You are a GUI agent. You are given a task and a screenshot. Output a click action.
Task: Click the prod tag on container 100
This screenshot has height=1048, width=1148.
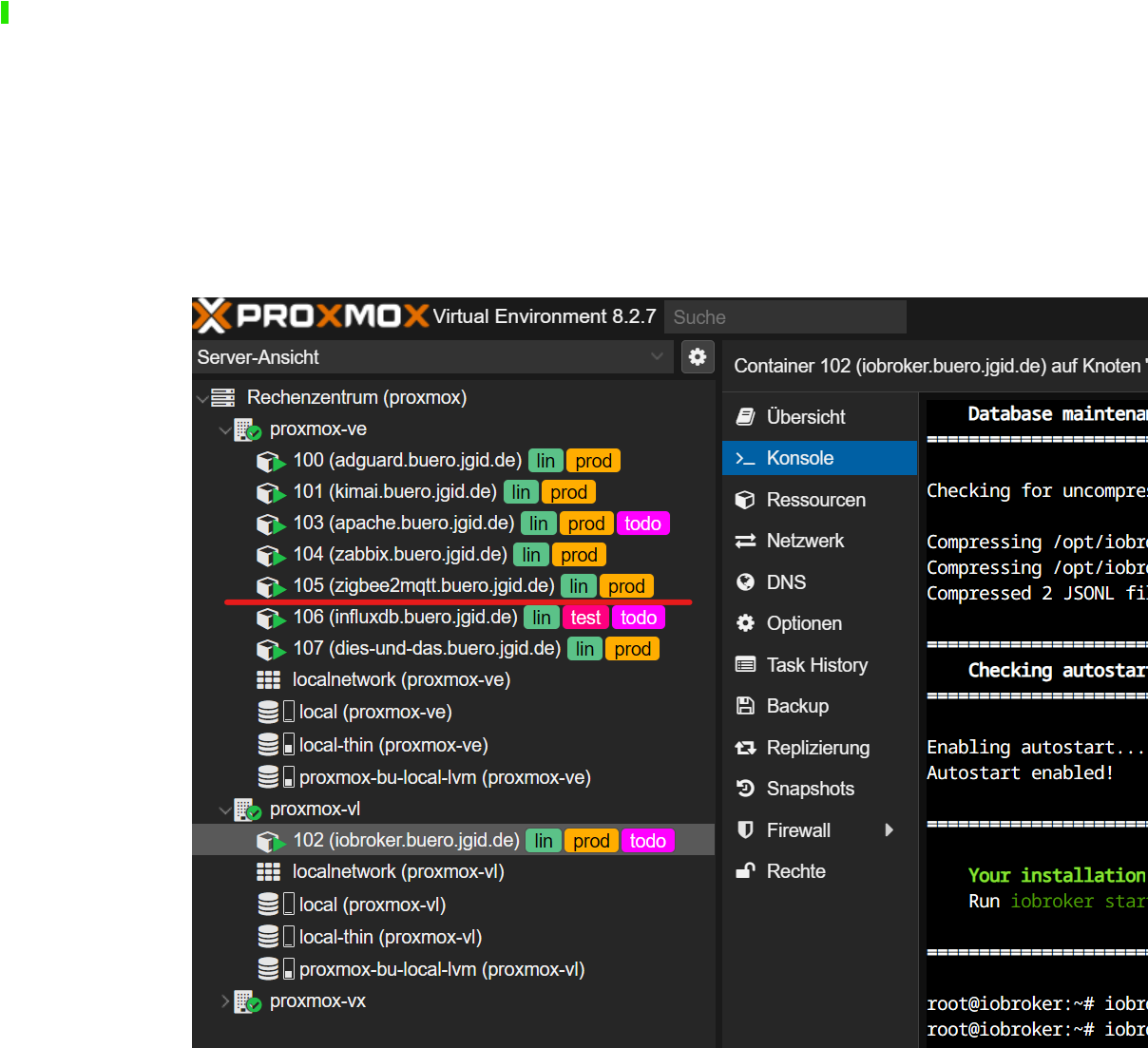click(x=594, y=461)
